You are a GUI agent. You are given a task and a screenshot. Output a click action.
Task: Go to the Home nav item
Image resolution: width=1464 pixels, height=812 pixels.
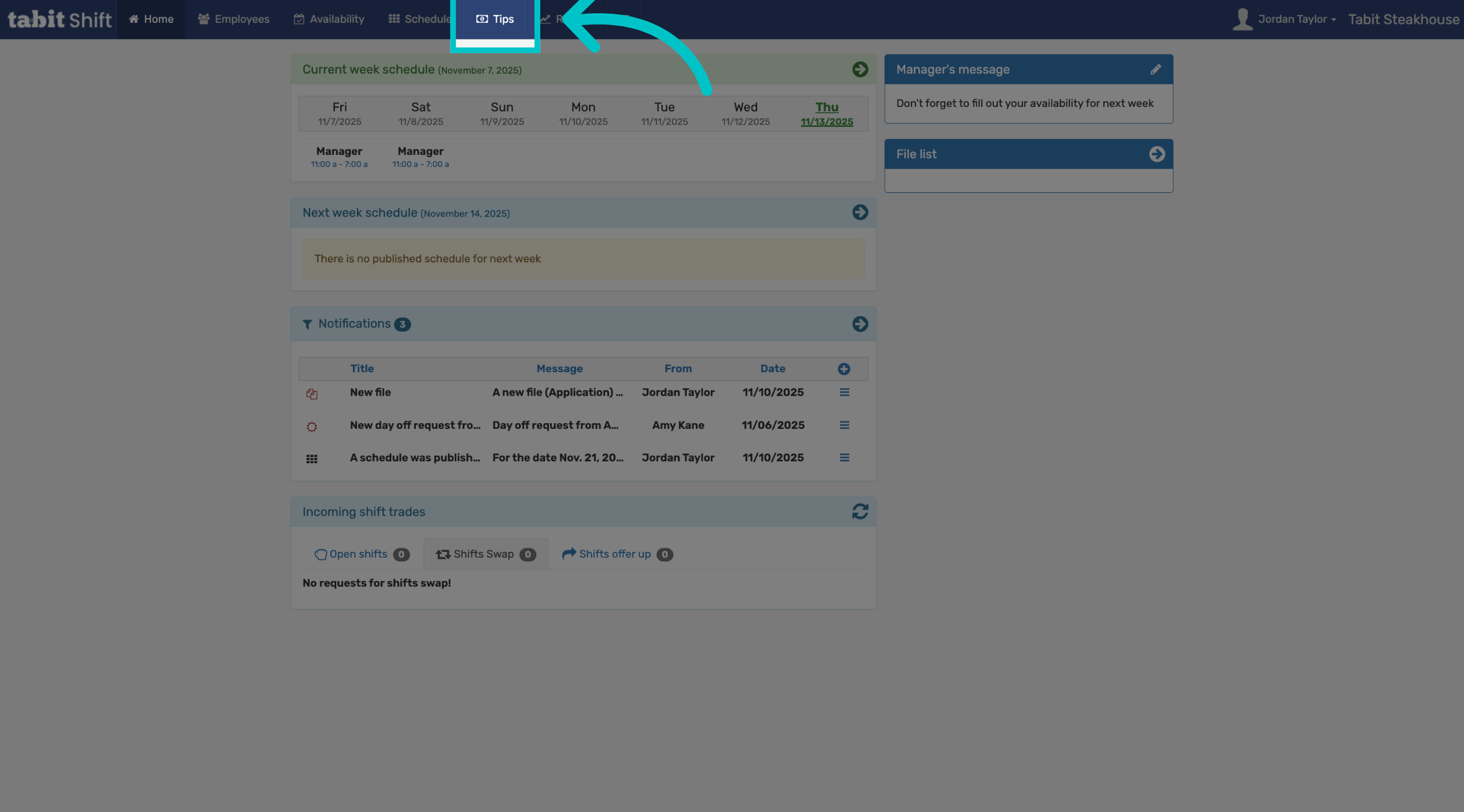tap(151, 19)
